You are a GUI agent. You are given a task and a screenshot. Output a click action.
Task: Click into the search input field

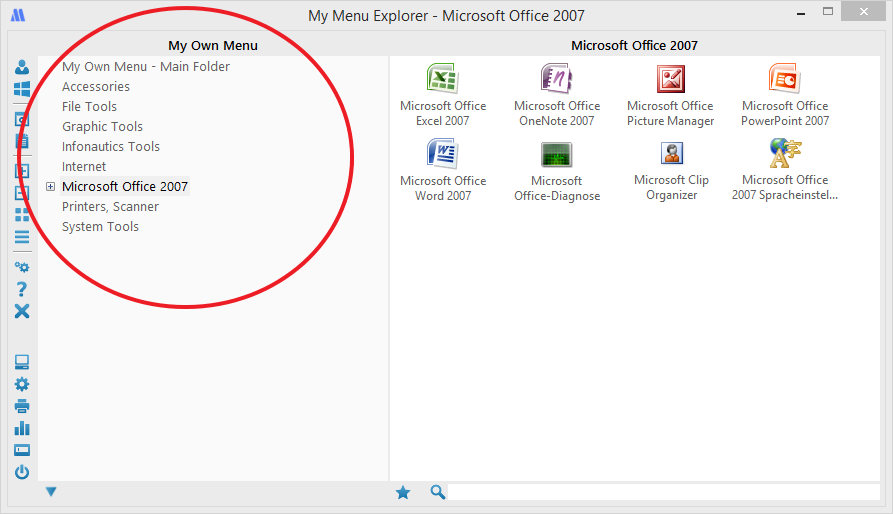[664, 492]
